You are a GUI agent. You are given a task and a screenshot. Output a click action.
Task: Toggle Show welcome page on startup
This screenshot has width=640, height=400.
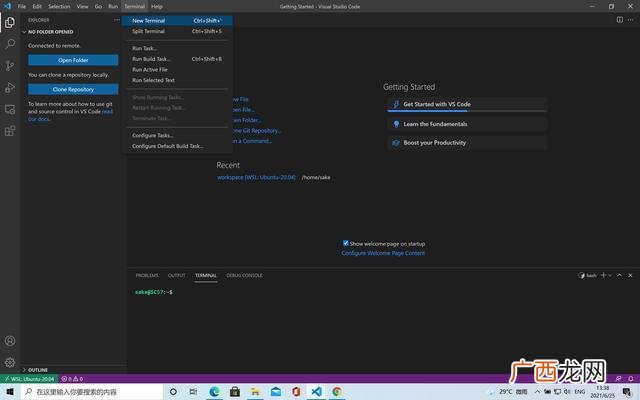pos(346,243)
